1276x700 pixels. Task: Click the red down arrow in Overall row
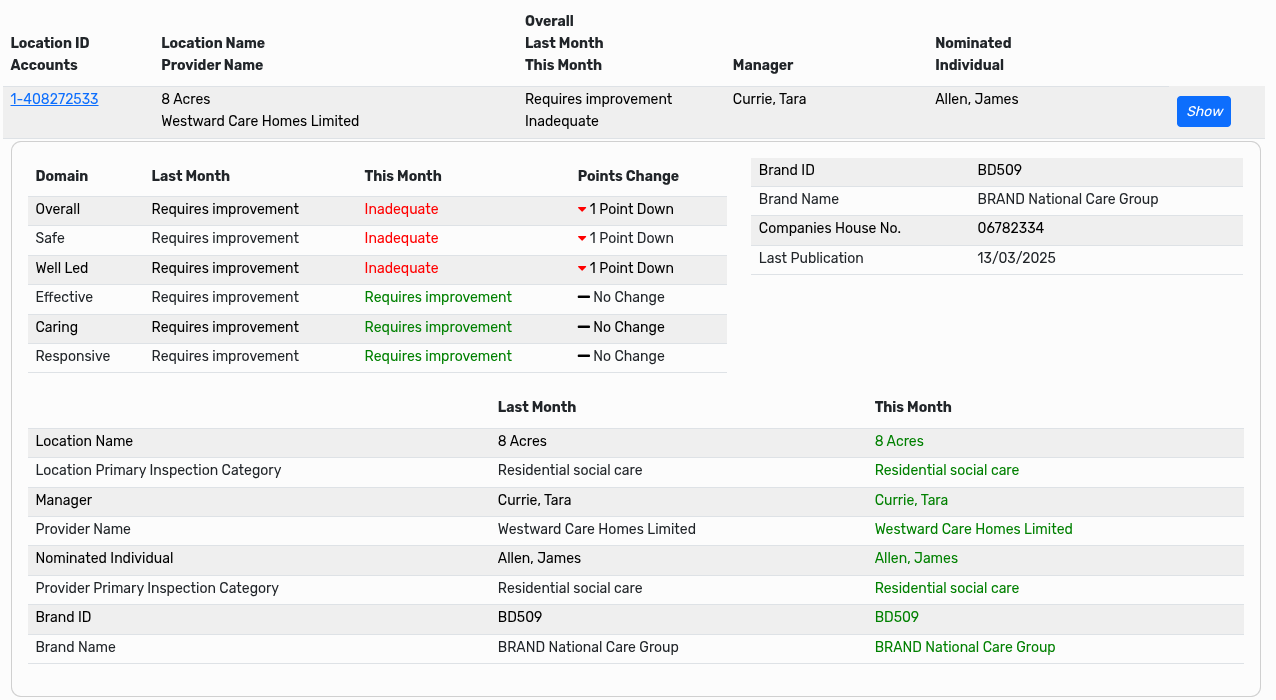coord(582,210)
